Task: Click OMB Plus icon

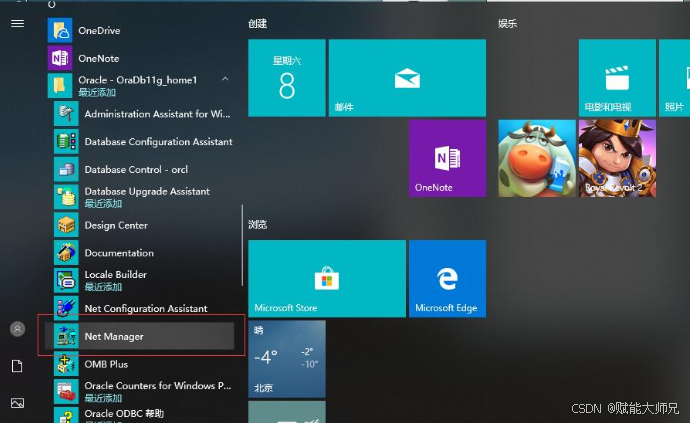Action: click(x=66, y=364)
